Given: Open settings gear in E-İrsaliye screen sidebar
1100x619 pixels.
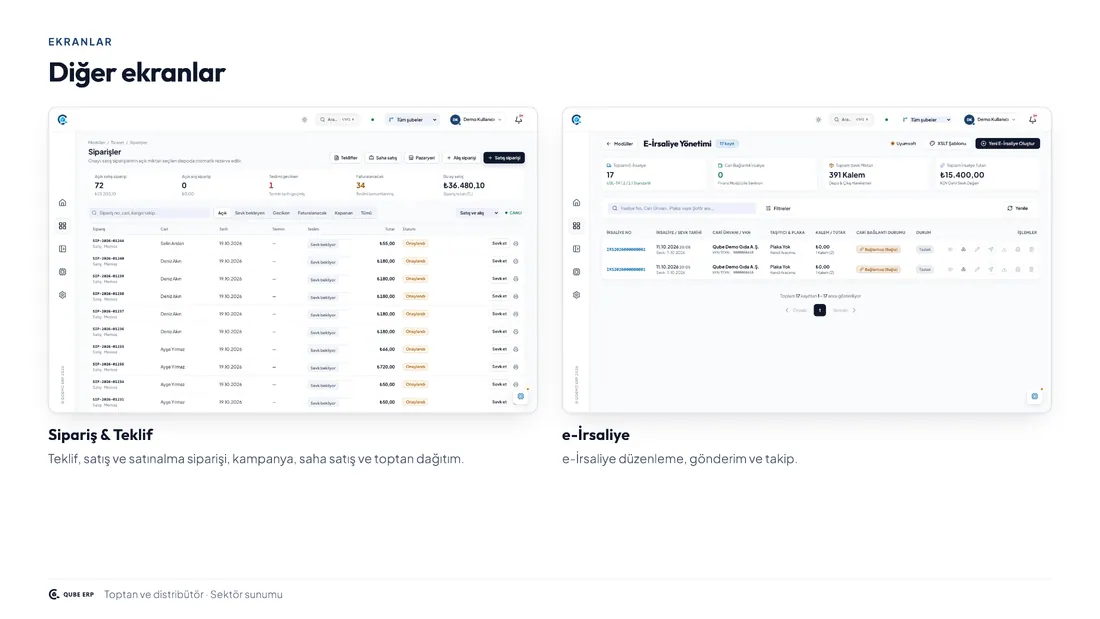Looking at the screenshot, I should (x=577, y=295).
